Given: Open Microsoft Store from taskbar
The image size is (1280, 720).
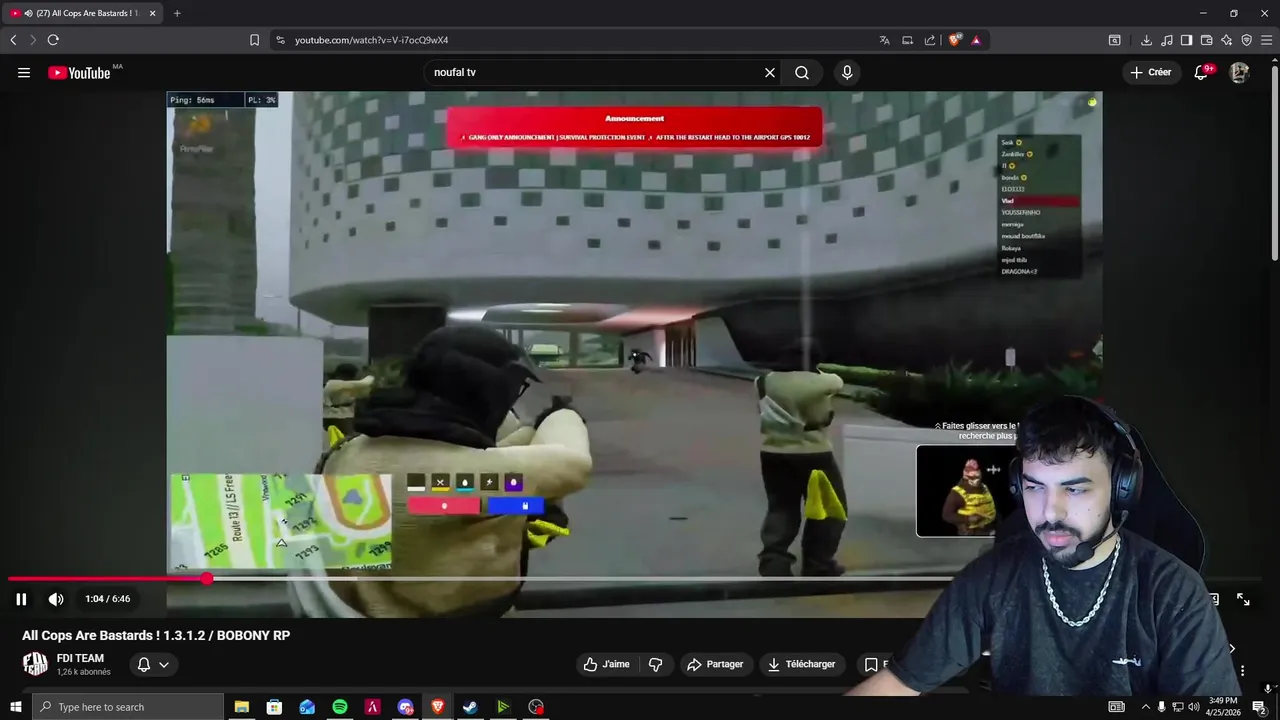Looking at the screenshot, I should tap(274, 707).
